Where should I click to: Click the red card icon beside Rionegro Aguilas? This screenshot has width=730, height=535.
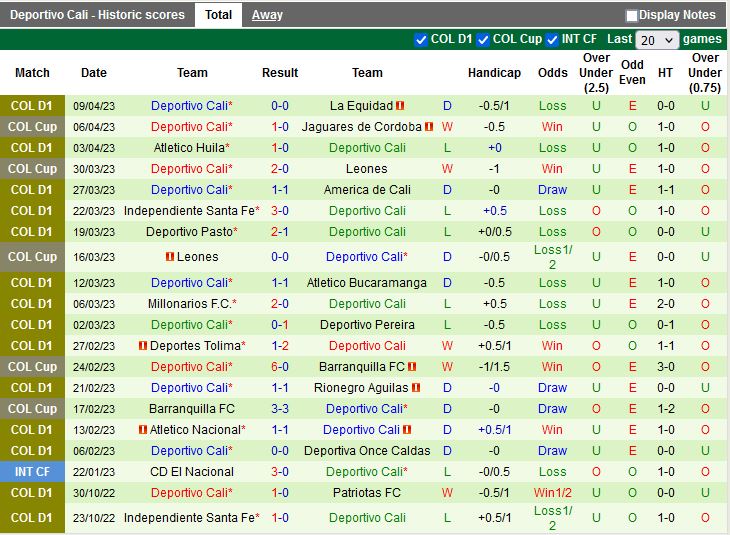pyautogui.click(x=415, y=388)
